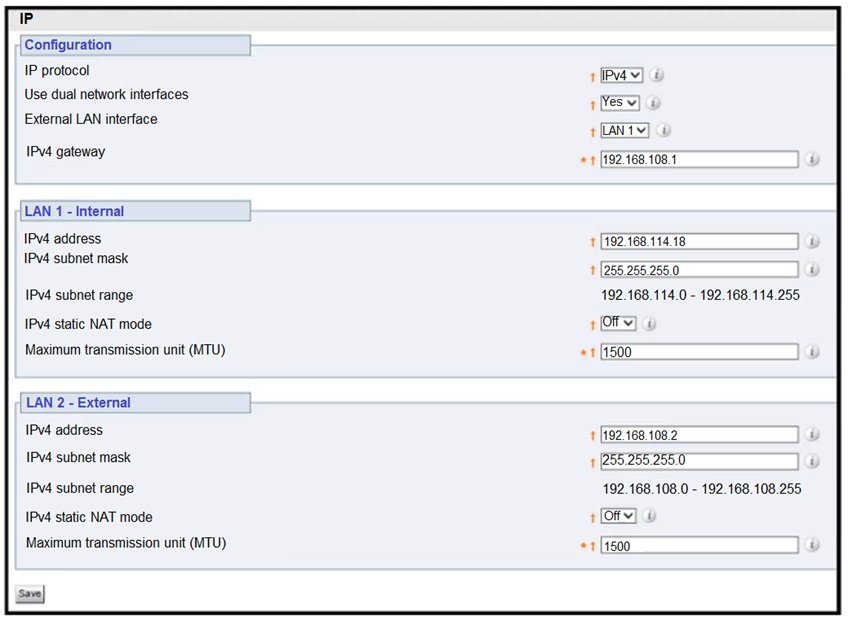Open LAN 1 IPv4 static NAT mode dropdown
The width and height of the screenshot is (848, 621).
coord(618,323)
